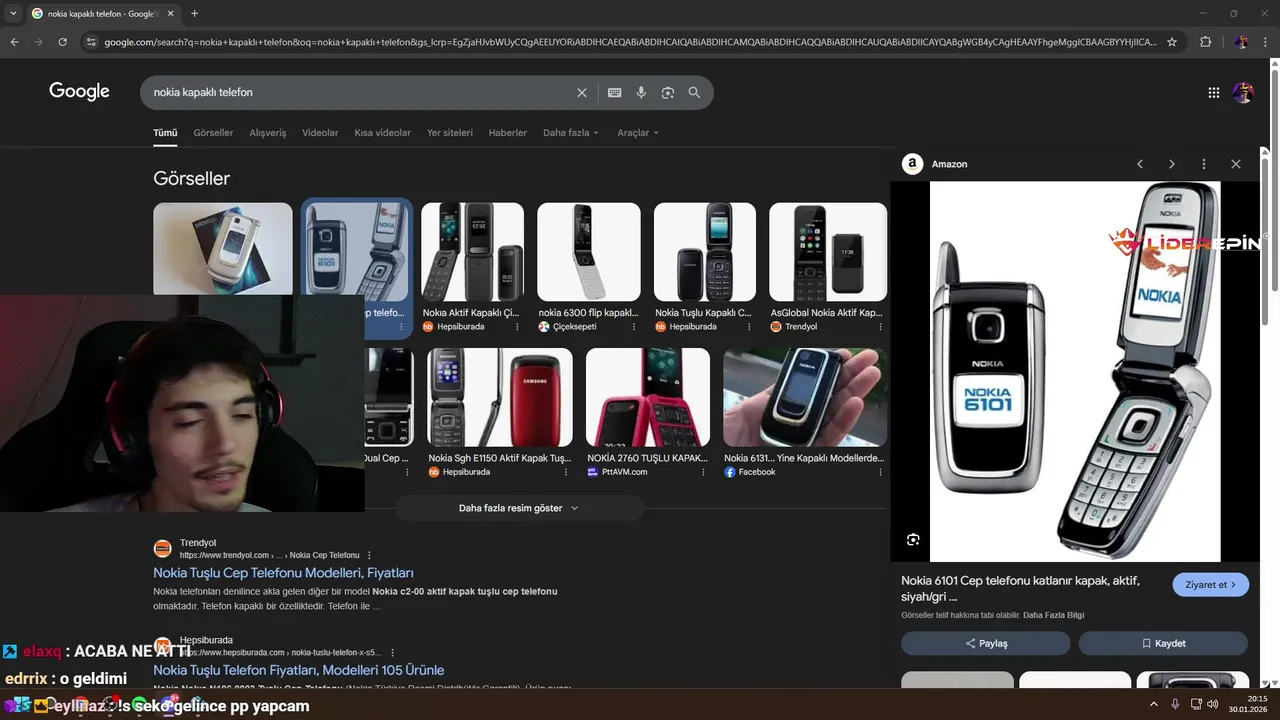This screenshot has height=720, width=1280.
Task: Expand Daha fazla resim göster
Action: point(519,508)
